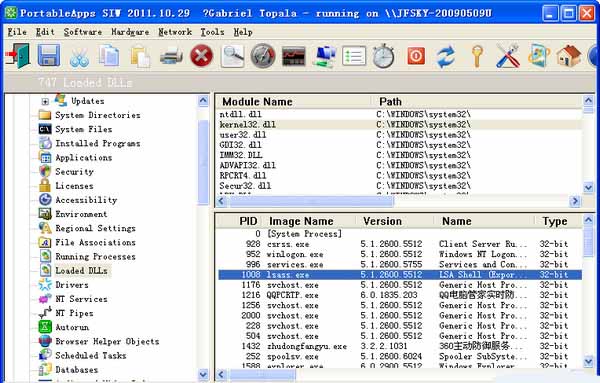
Task: Click the house Home icon
Action: point(569,56)
